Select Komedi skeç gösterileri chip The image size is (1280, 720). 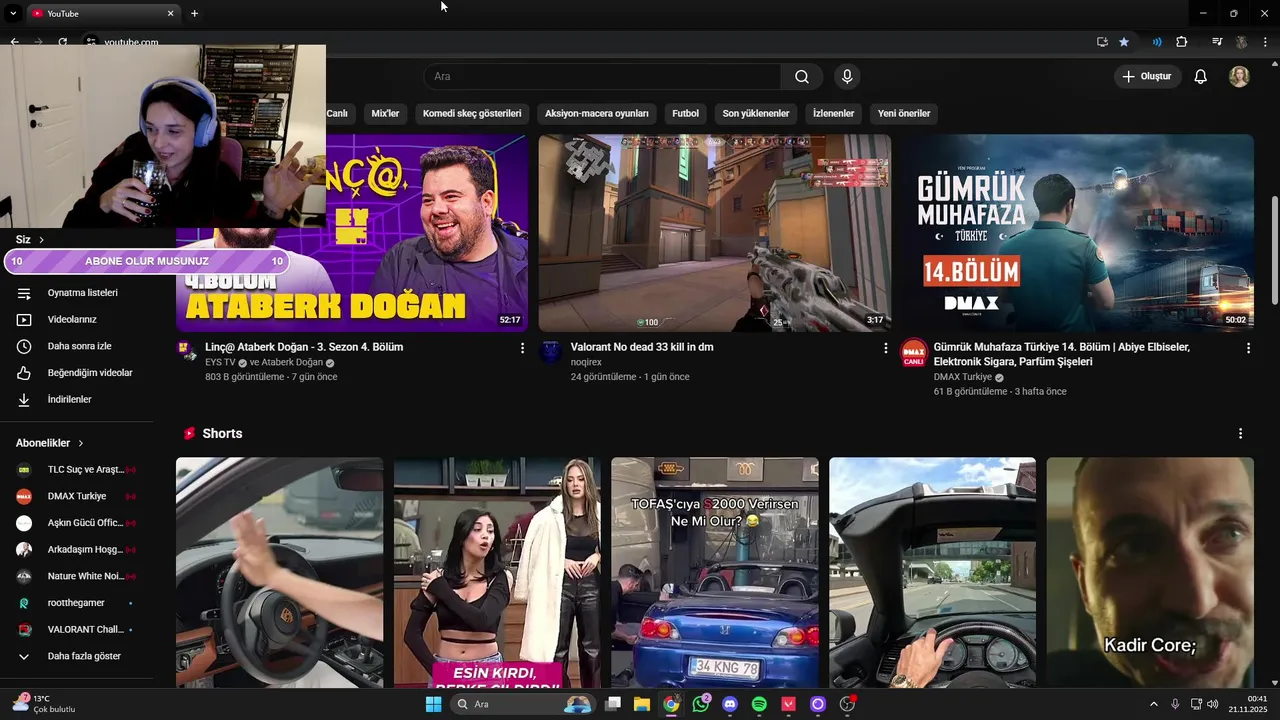[472, 113]
